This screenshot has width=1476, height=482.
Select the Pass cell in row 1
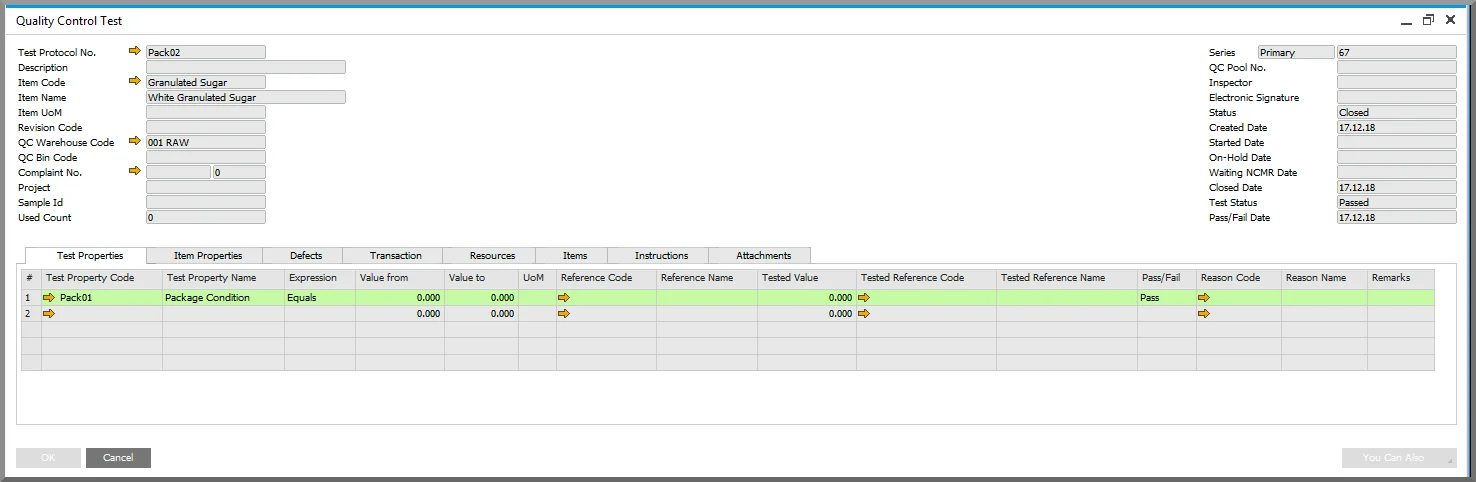pos(1167,298)
